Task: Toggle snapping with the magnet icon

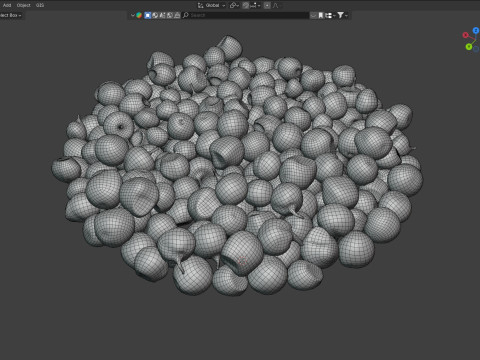Action: 246,5
